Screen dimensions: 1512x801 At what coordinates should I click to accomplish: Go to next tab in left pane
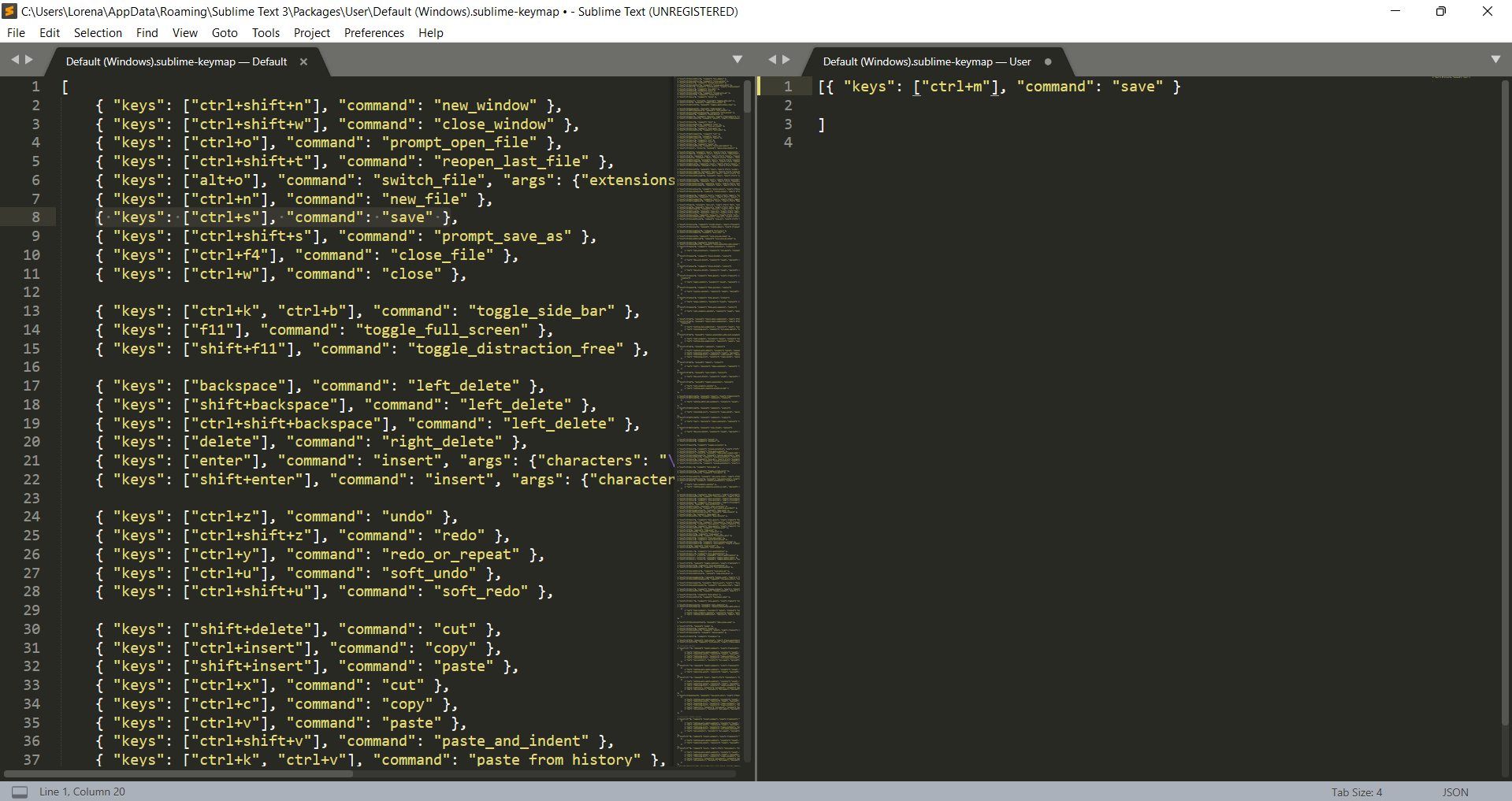(x=29, y=60)
